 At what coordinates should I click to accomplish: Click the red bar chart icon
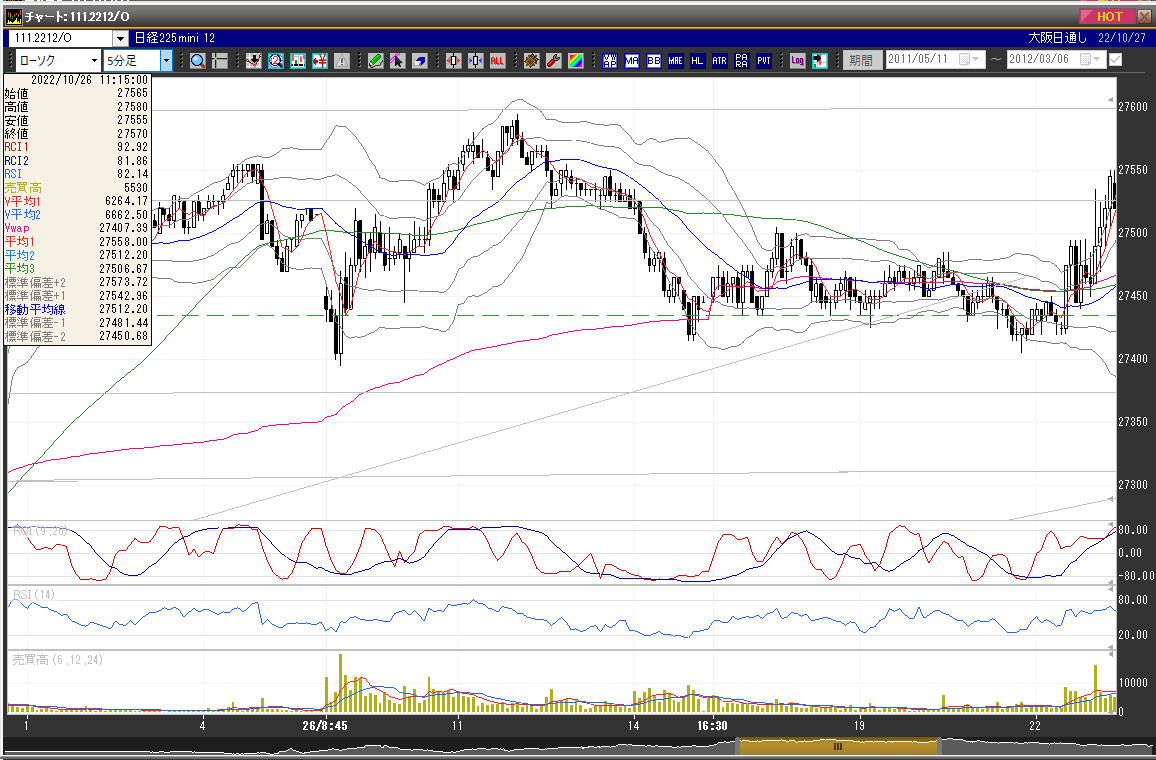[298, 60]
